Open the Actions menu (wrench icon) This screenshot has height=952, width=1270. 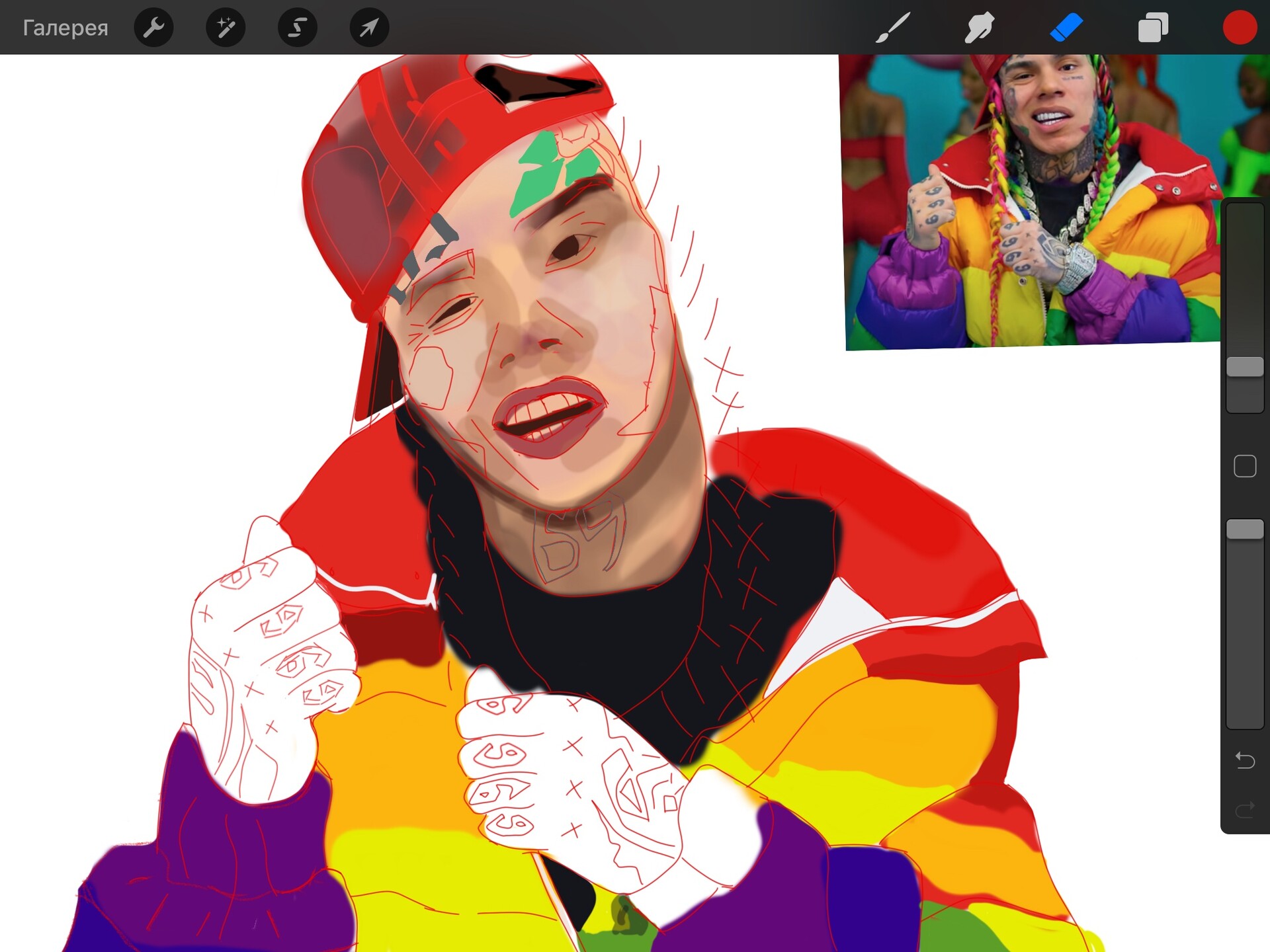(153, 27)
